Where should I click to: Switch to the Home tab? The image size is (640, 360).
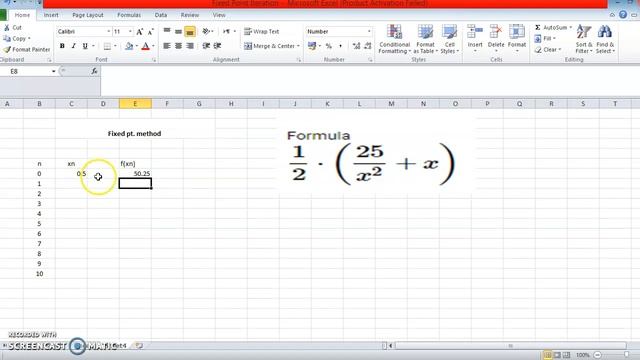pos(22,15)
